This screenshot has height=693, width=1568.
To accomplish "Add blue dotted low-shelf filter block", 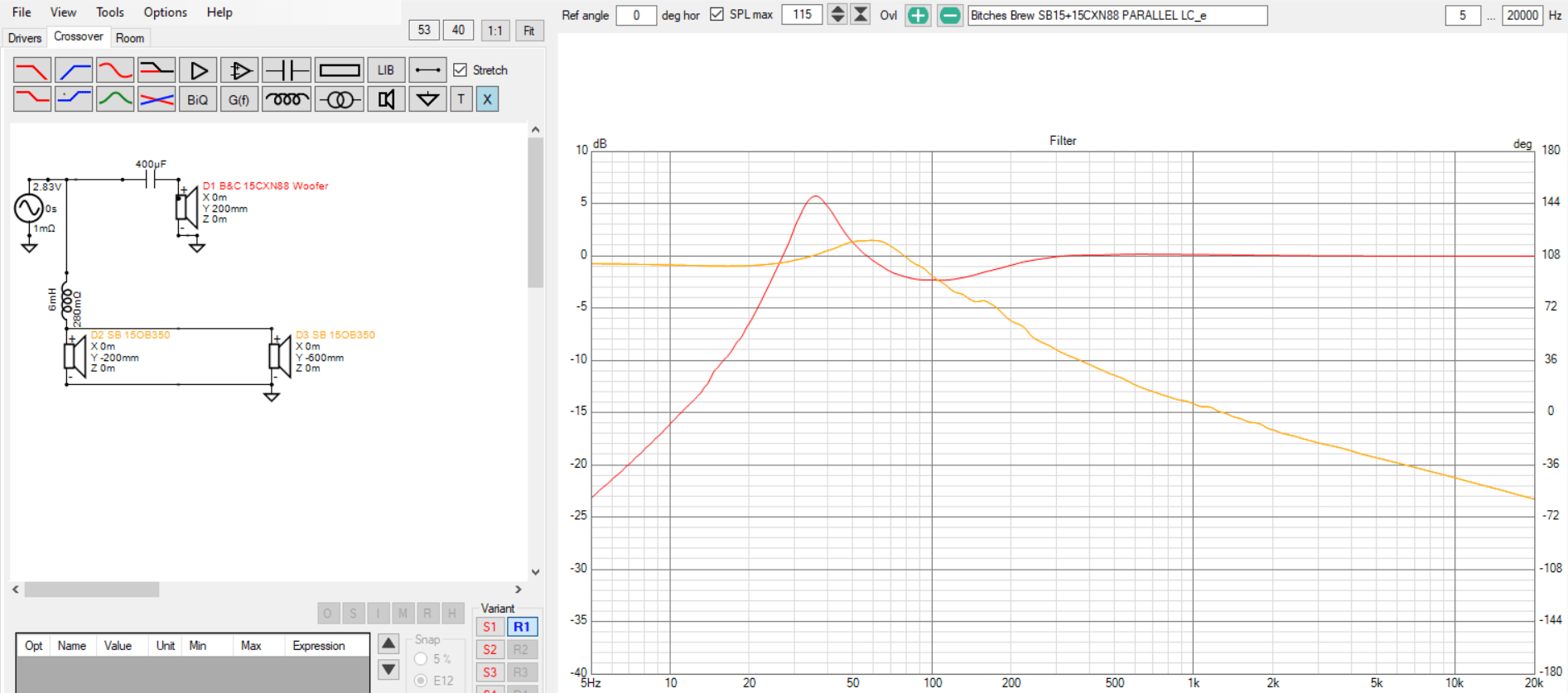I will click(x=74, y=99).
